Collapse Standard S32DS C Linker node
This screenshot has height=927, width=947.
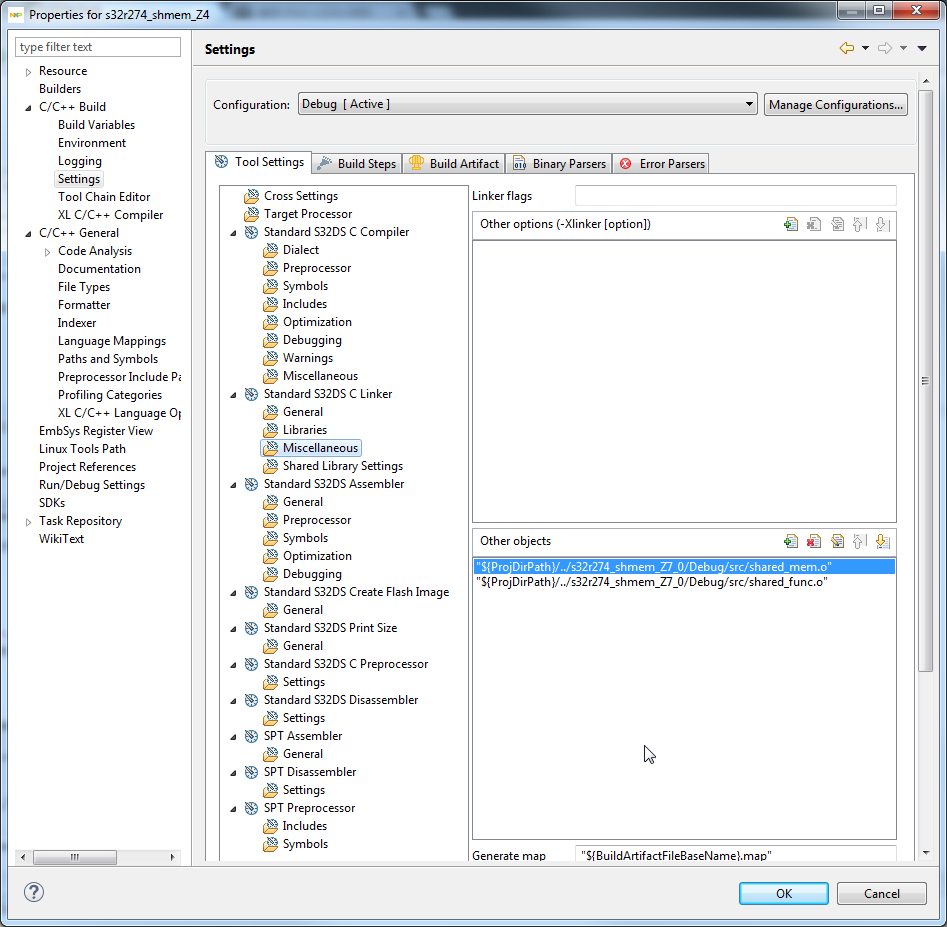click(x=233, y=395)
